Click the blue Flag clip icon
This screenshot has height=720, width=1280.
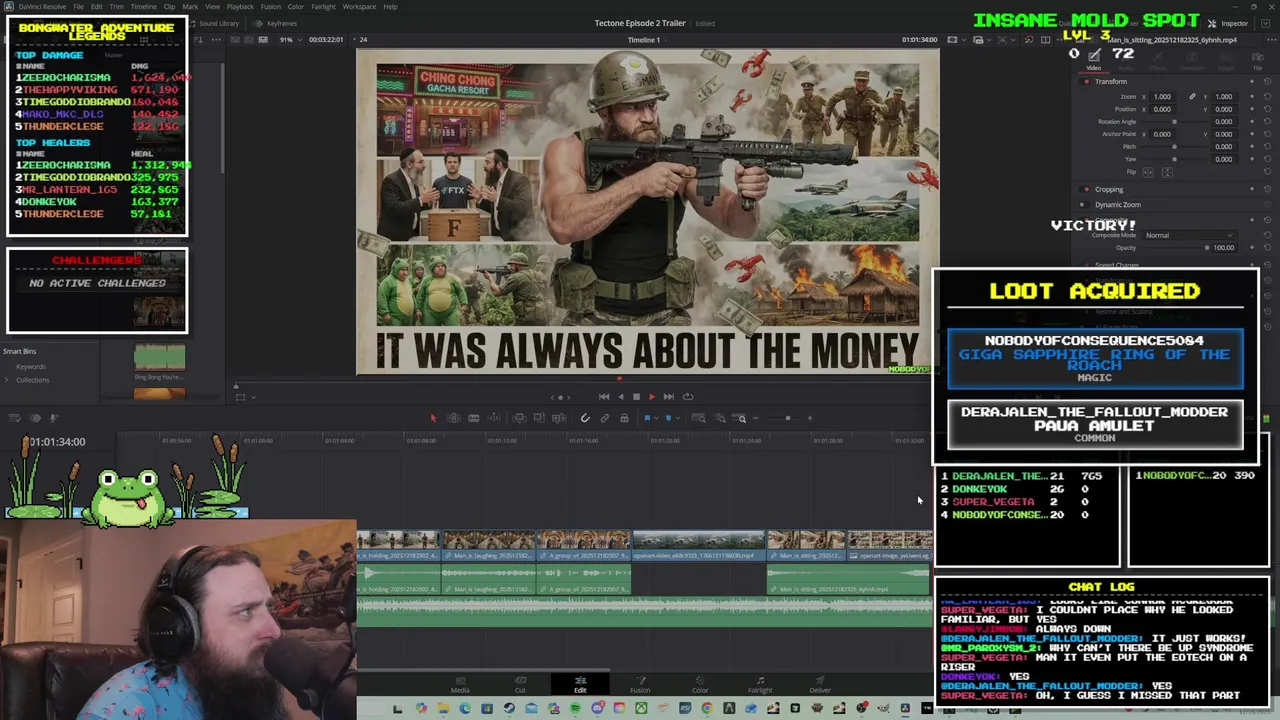coord(647,418)
